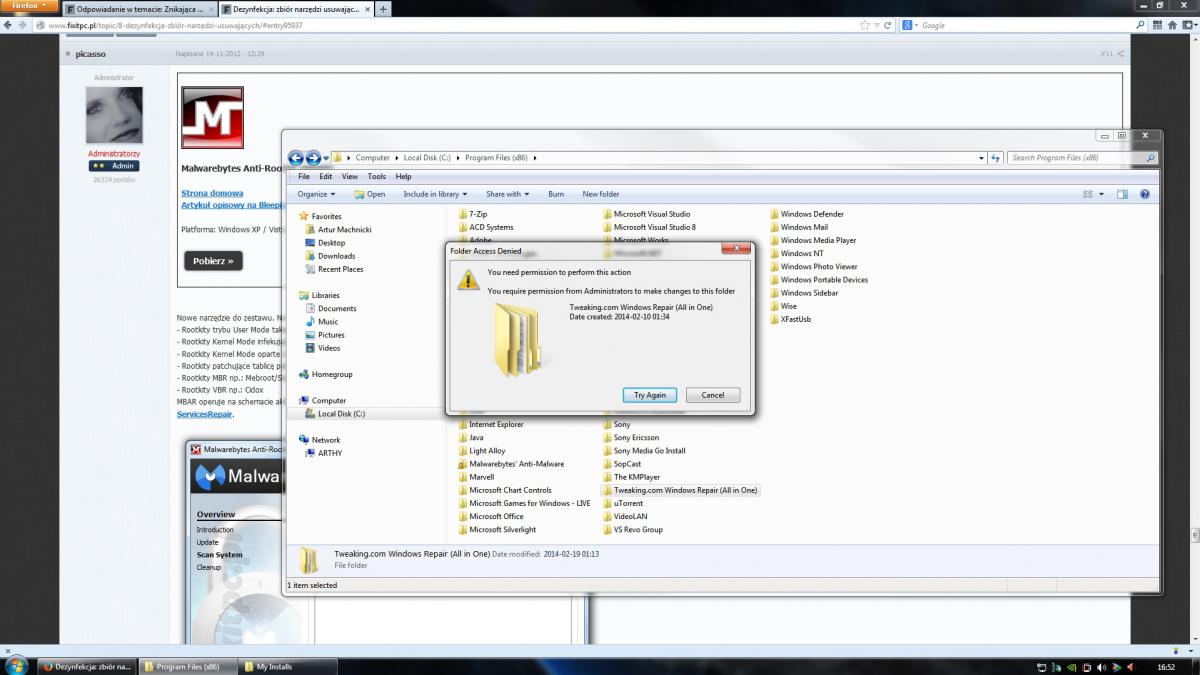Select Computer breadcrumb in address bar
The image size is (1200, 675).
coord(373,158)
